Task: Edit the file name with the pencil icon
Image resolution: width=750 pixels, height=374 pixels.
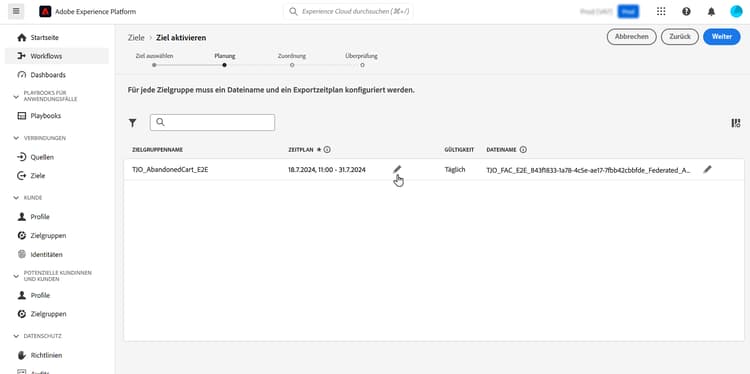Action: pos(707,169)
